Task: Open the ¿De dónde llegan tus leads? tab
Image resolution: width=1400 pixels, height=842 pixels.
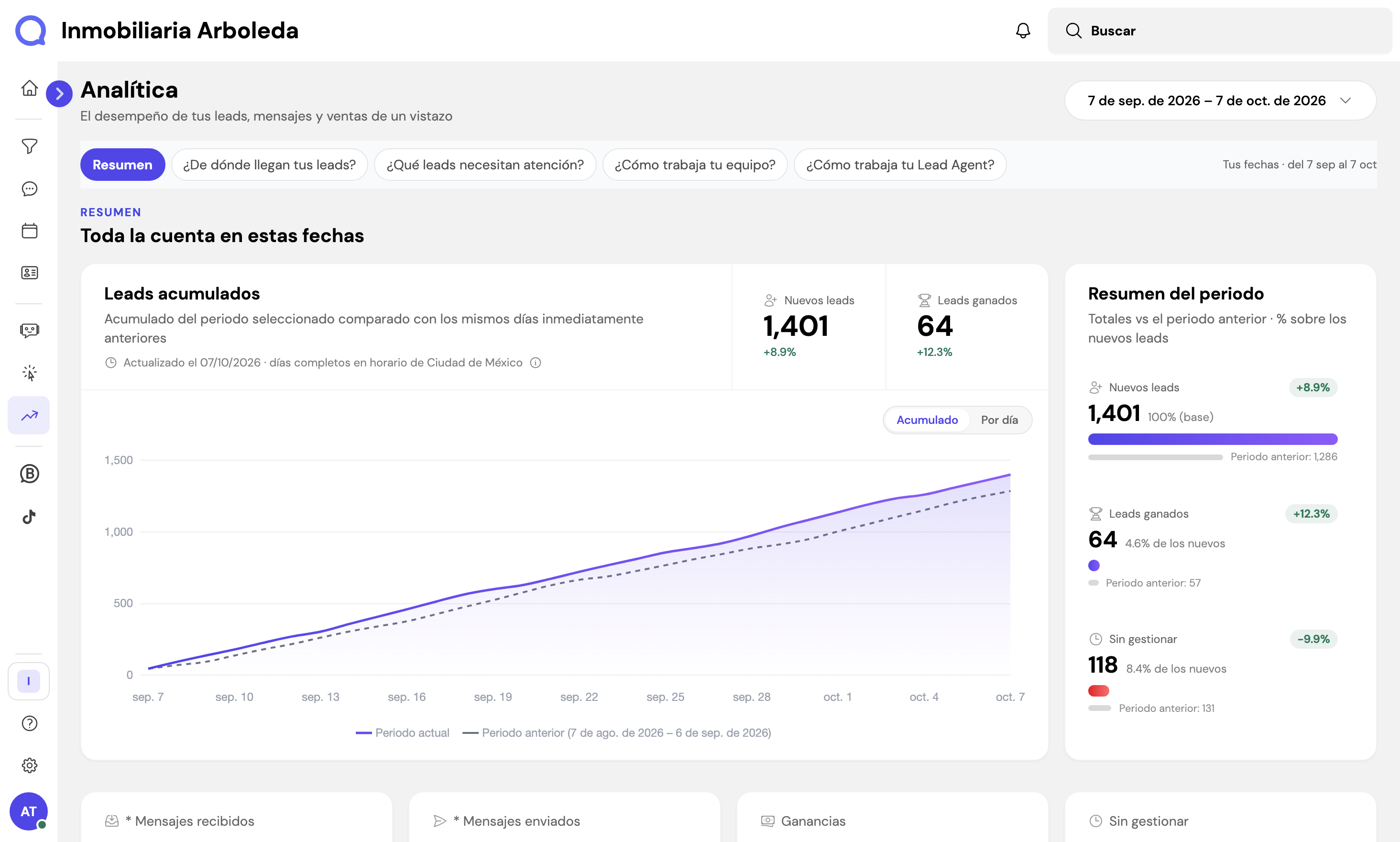Action: (269, 165)
